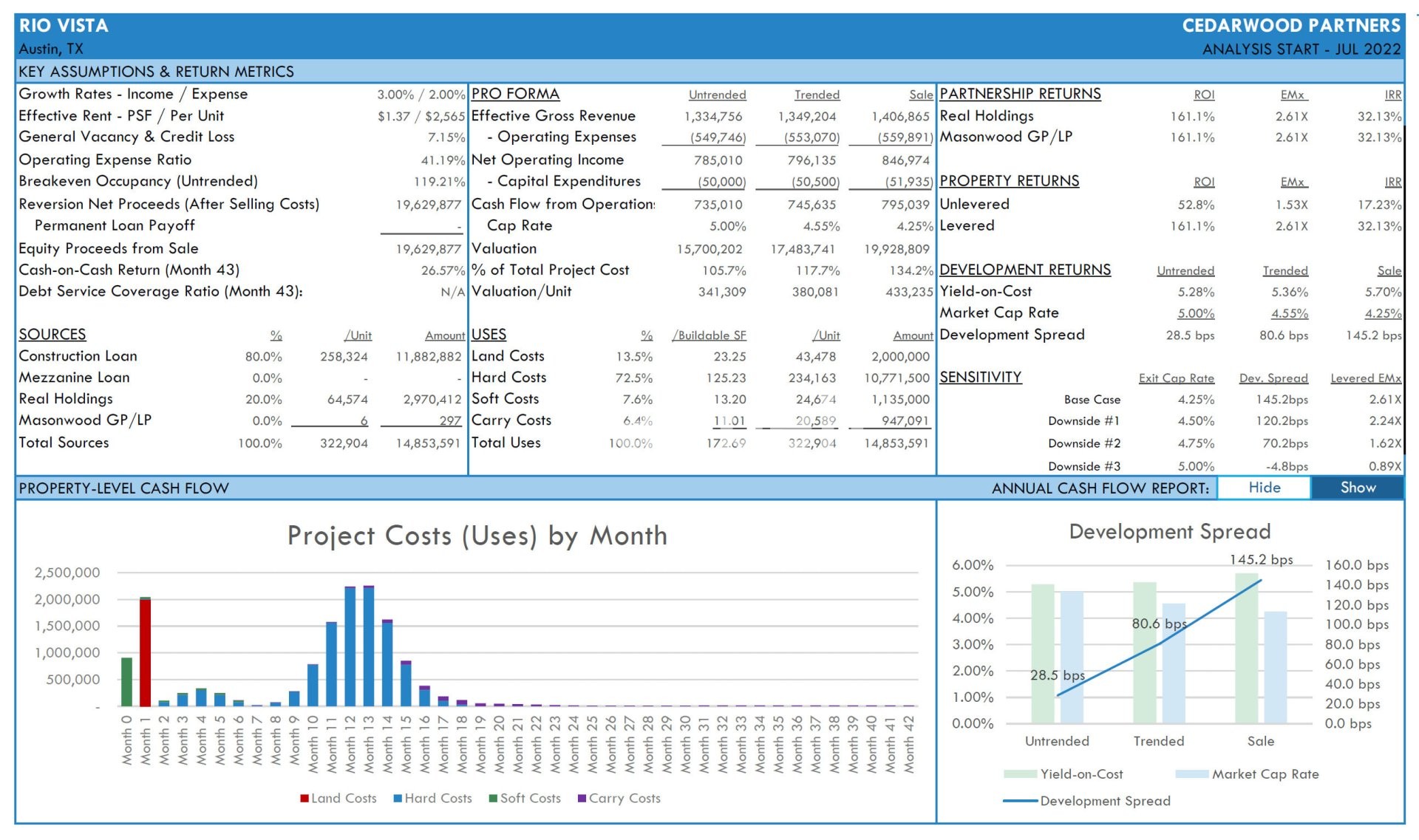Select the SOURCES section header
This screenshot has width=1419, height=840.
pos(52,335)
